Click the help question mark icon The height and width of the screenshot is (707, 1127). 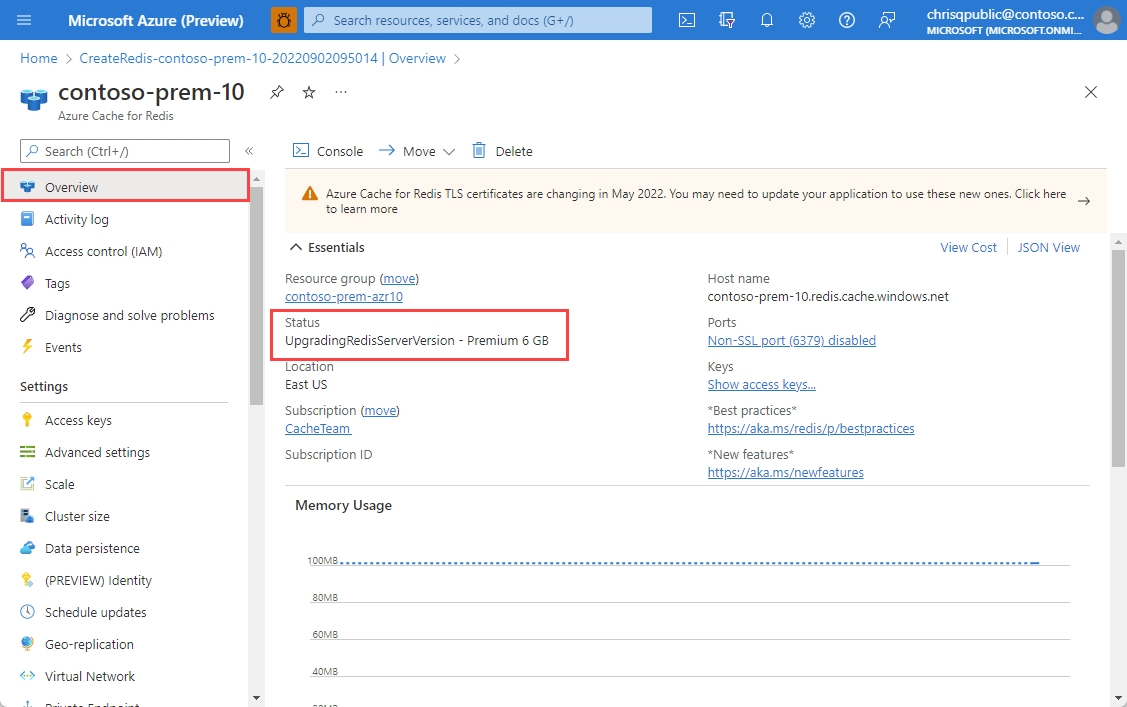[847, 20]
